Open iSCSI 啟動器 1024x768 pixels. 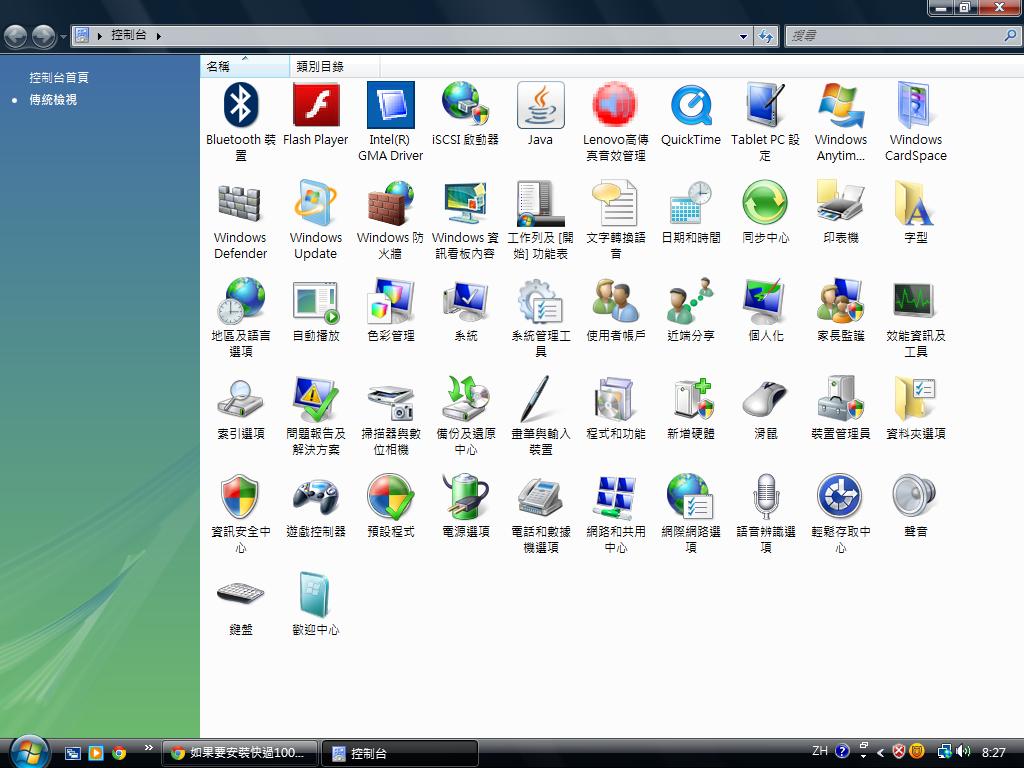(466, 114)
